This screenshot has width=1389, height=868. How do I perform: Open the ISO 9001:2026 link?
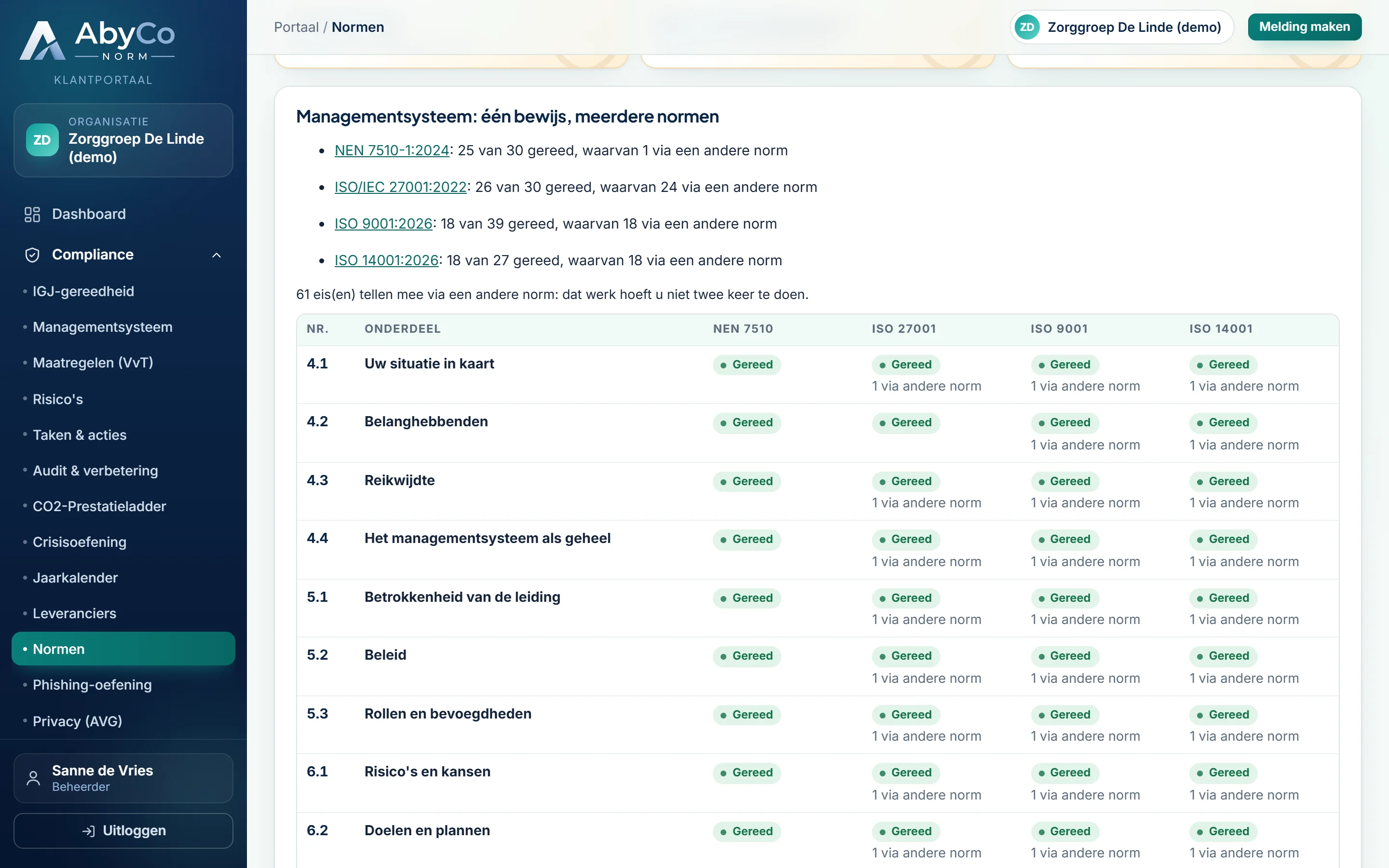(383, 224)
